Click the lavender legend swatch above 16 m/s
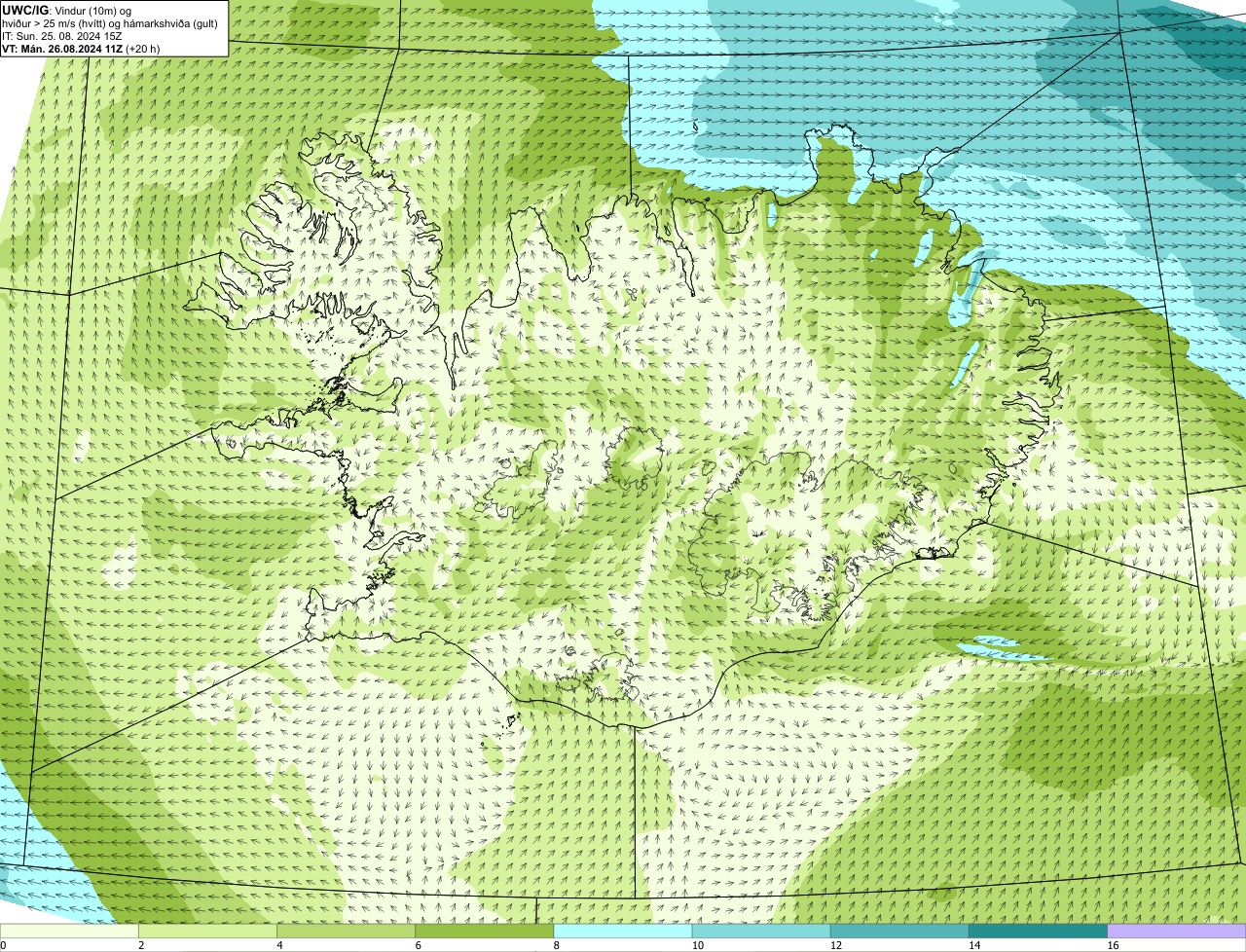Screen dimensions: 1246x952 [x=1177, y=931]
